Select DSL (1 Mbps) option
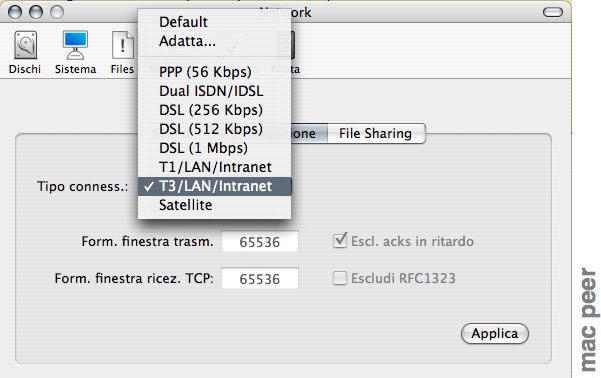The height and width of the screenshot is (378, 601). click(x=214, y=148)
